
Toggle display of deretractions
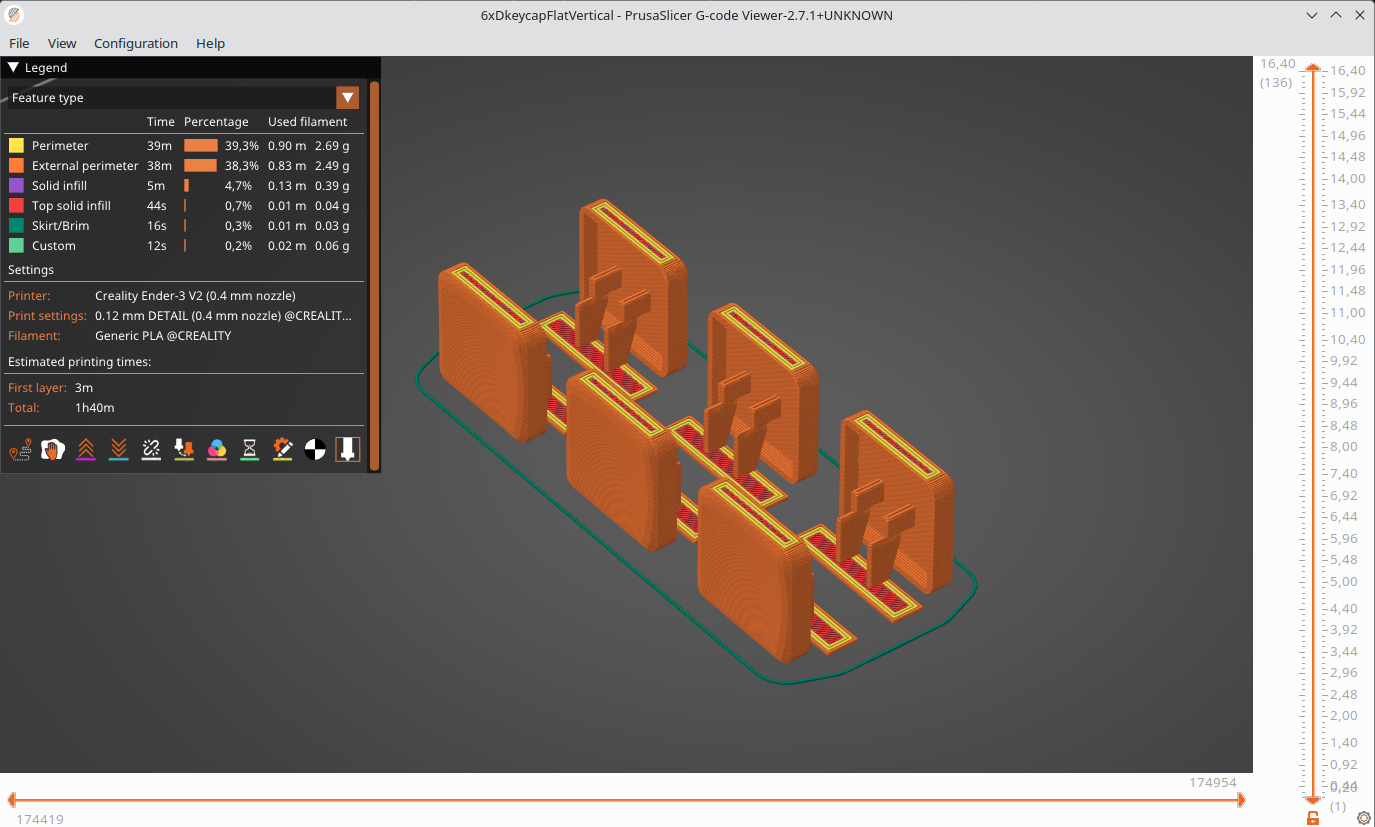pos(118,449)
